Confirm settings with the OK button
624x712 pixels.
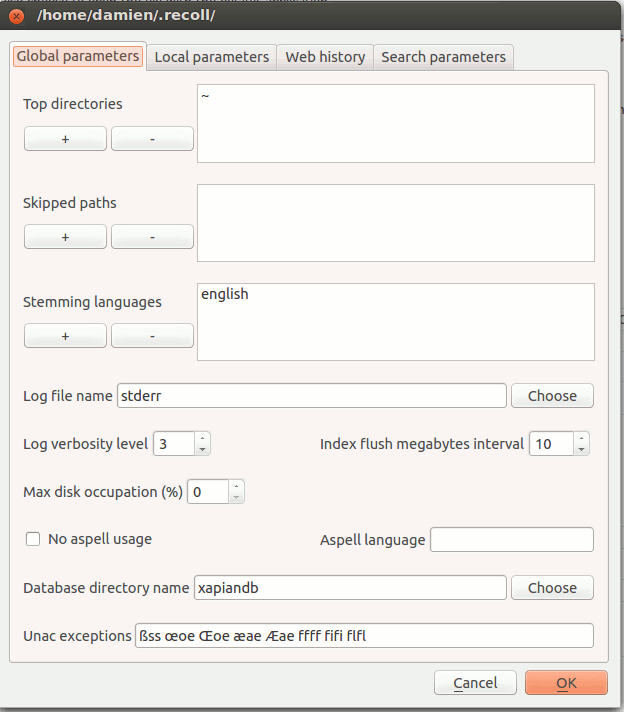566,682
